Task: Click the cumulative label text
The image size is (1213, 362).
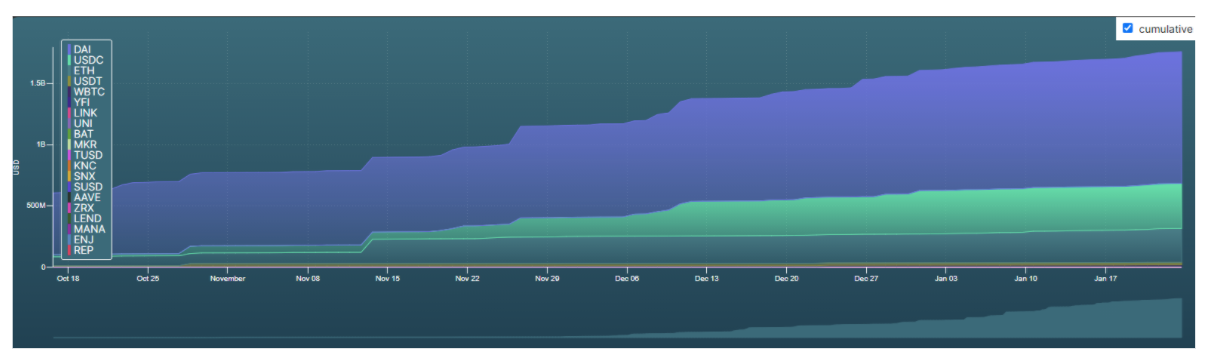Action: click(1165, 30)
